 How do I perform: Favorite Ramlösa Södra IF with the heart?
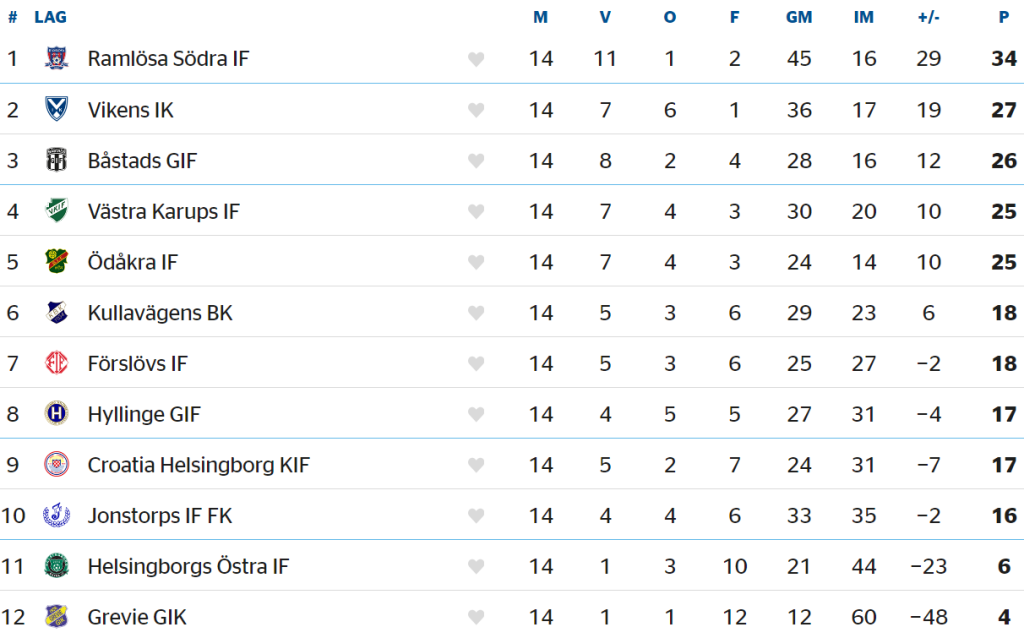476,59
